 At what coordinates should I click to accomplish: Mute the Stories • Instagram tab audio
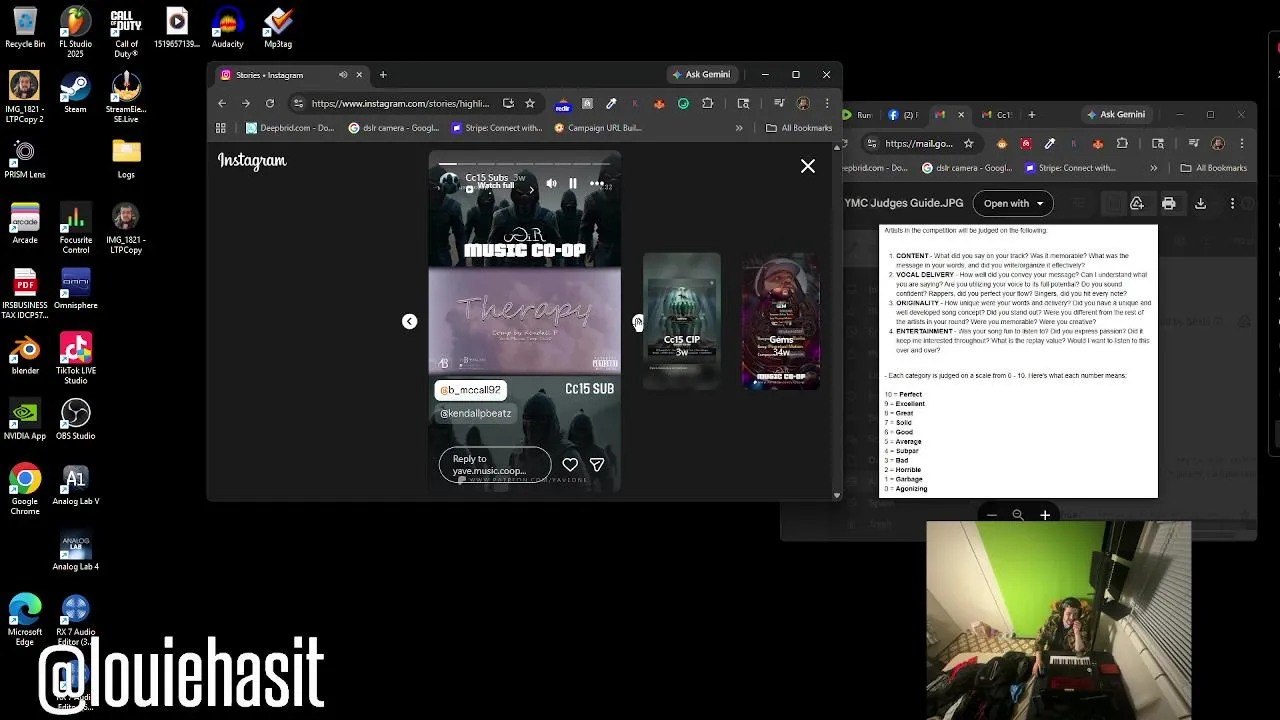coord(343,75)
